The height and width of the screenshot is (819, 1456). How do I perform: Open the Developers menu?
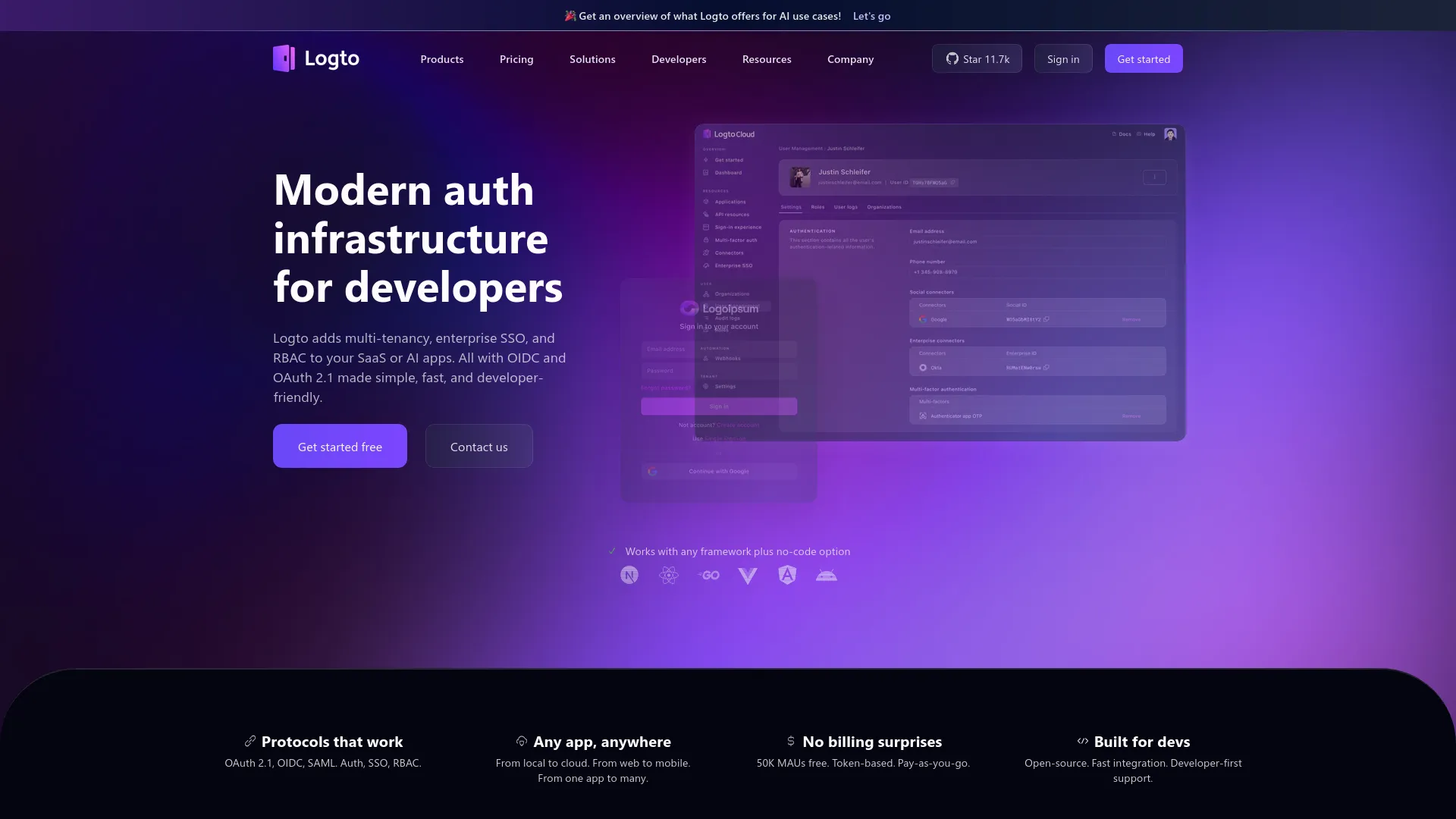(x=679, y=59)
